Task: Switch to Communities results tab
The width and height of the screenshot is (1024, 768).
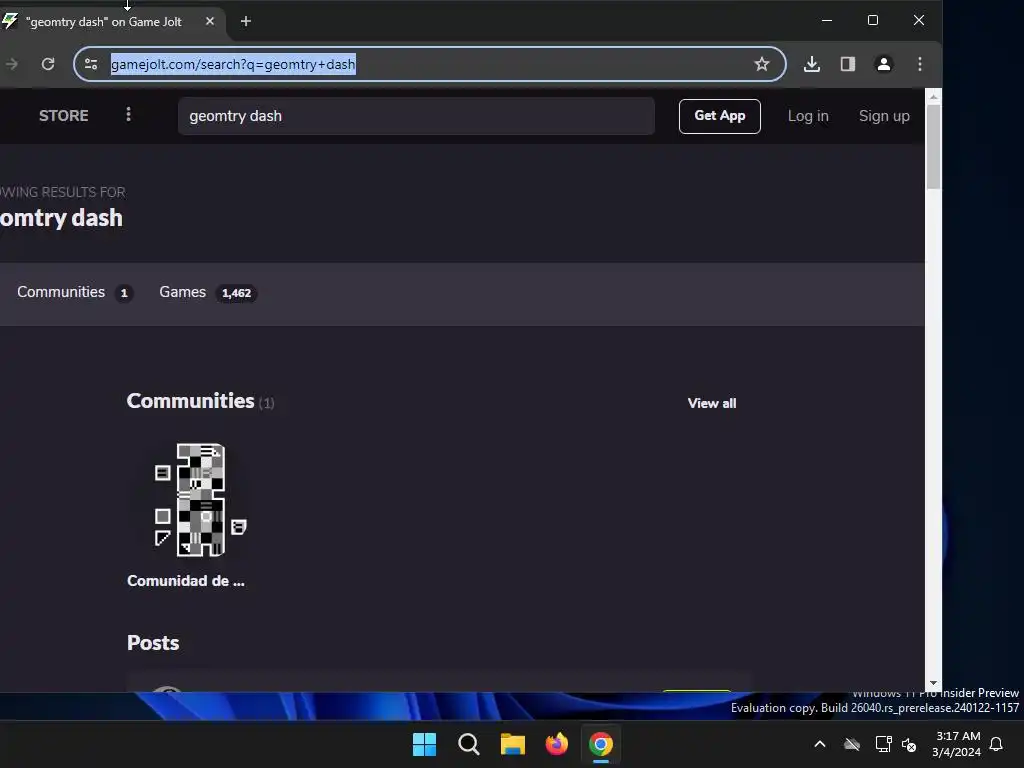Action: [74, 293]
